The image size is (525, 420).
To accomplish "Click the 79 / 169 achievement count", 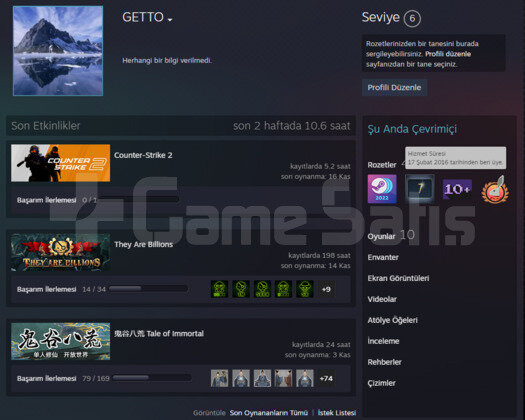I will click(x=96, y=378).
